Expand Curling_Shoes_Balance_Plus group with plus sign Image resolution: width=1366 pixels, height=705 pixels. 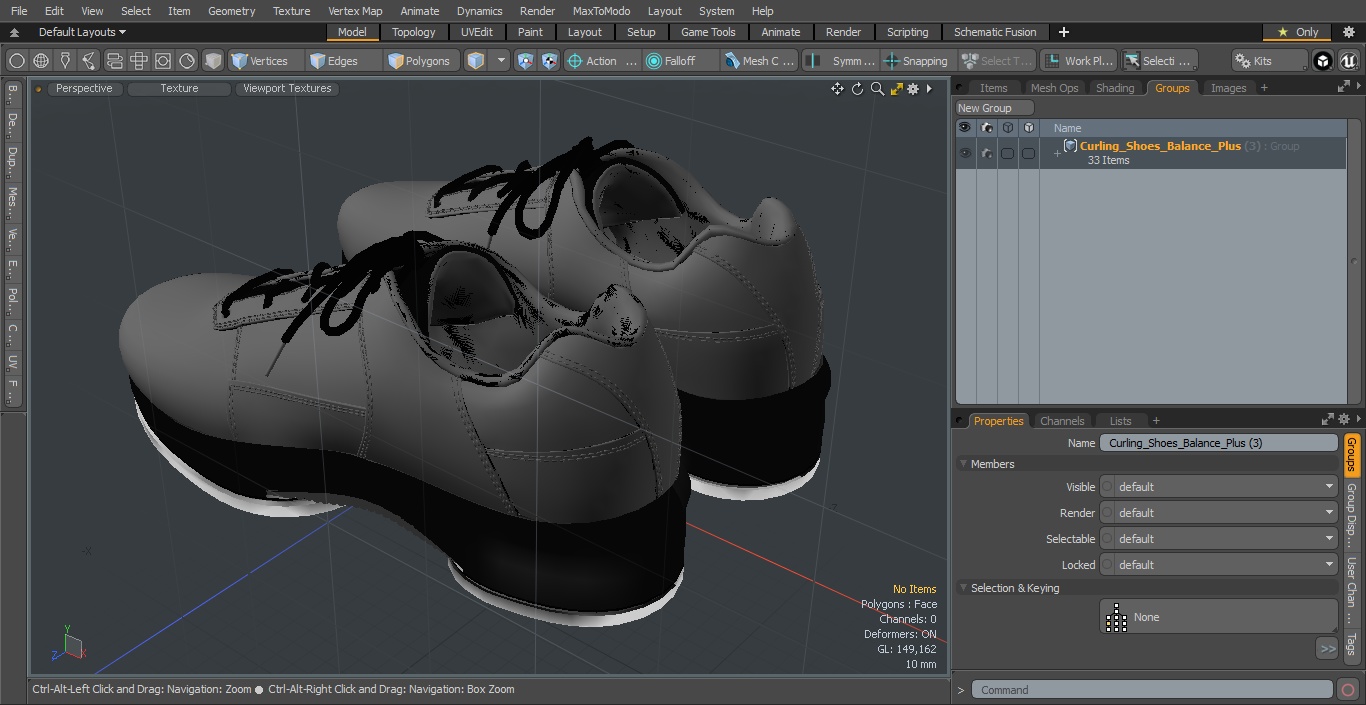[1057, 153]
